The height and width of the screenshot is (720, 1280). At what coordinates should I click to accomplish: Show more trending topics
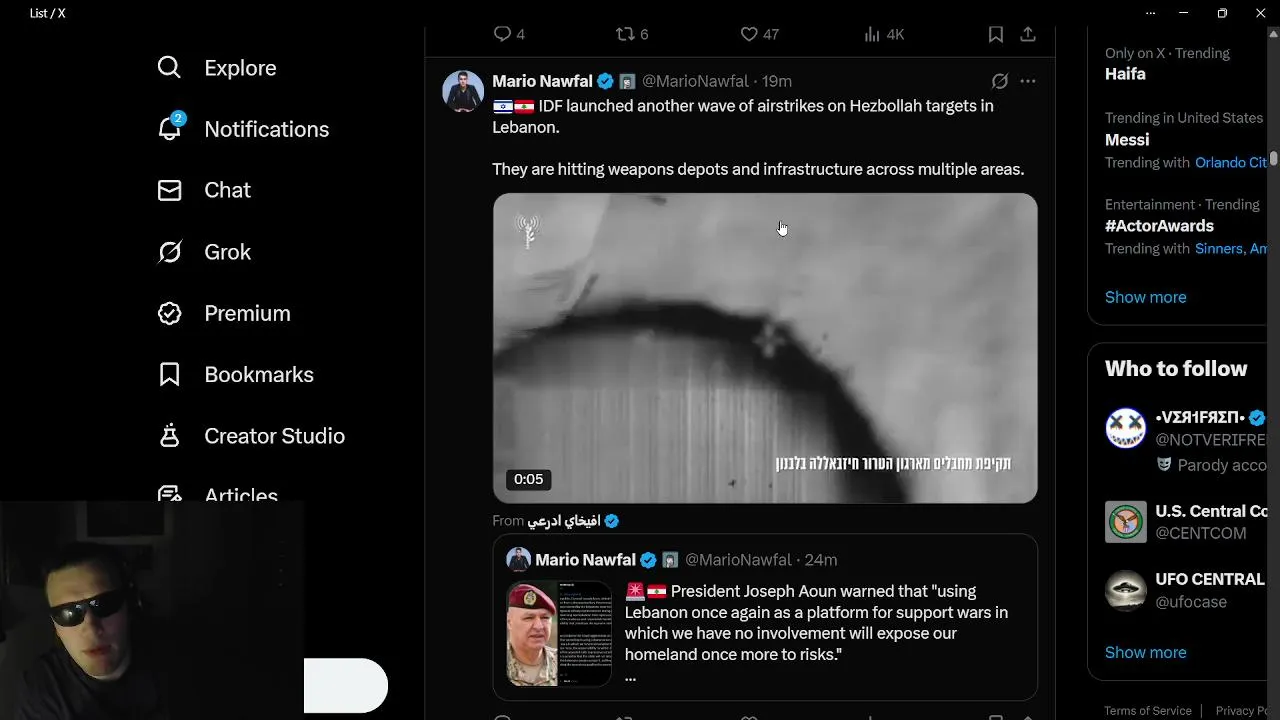click(x=1145, y=297)
